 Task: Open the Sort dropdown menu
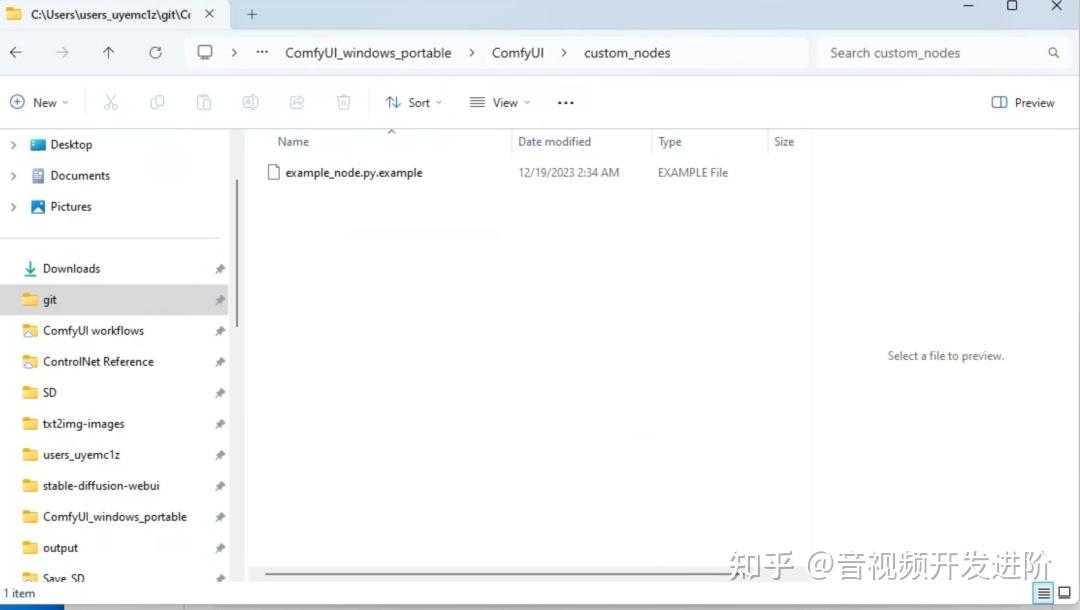[x=414, y=101]
